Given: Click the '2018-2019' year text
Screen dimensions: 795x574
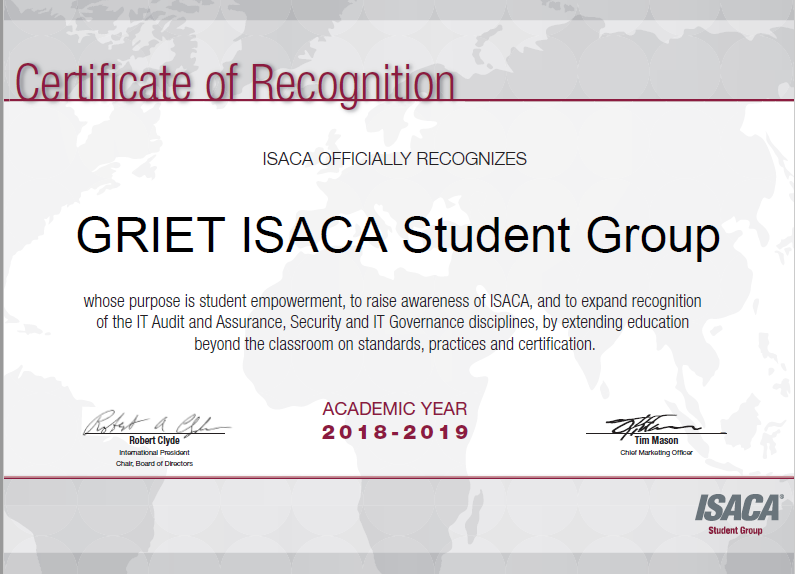Looking at the screenshot, I should [395, 433].
